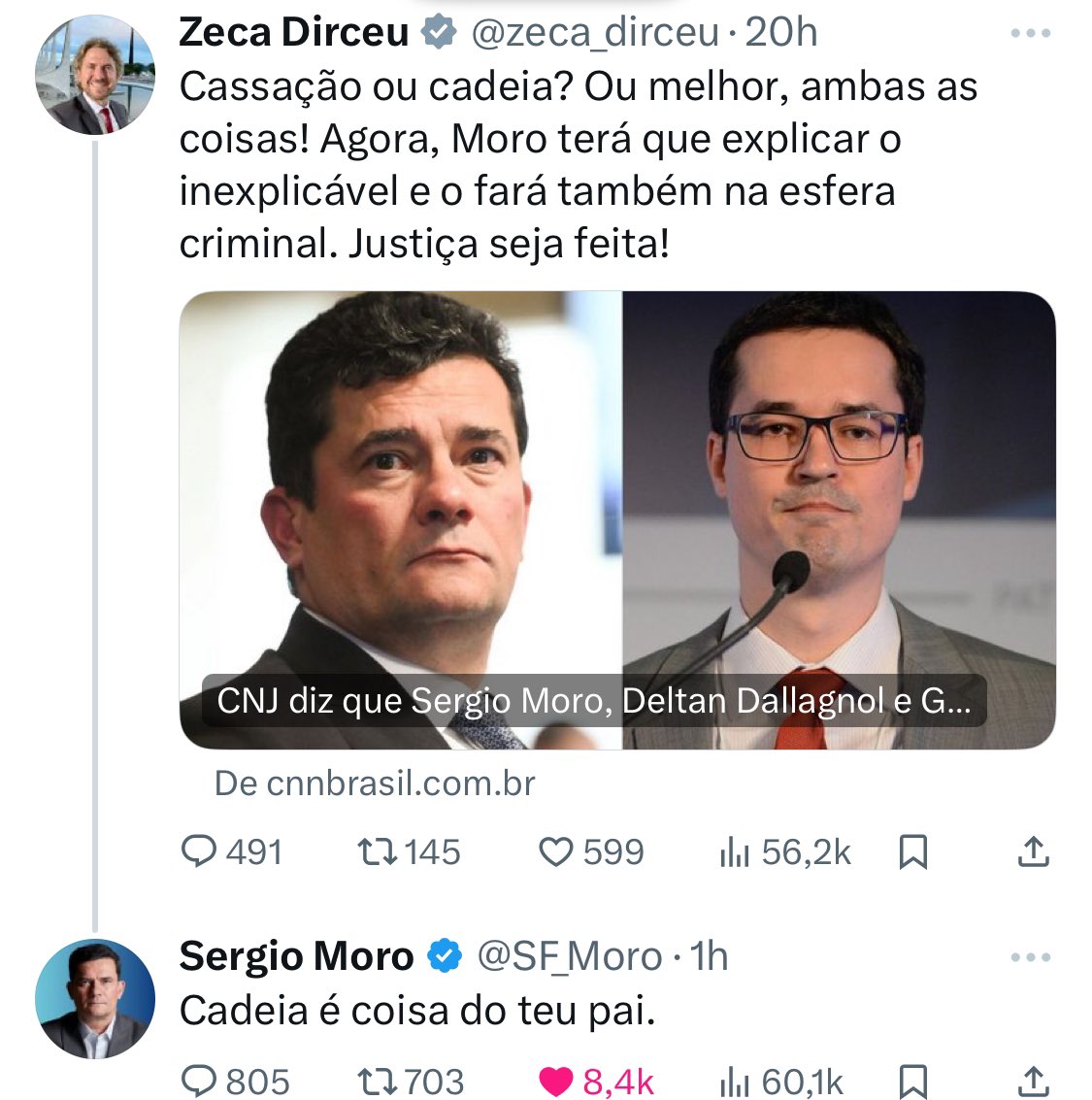Screen dimensions: 1092x1100
Task: Toggle the share menu on Zeca Dirceu's tweet
Action: tap(1034, 851)
